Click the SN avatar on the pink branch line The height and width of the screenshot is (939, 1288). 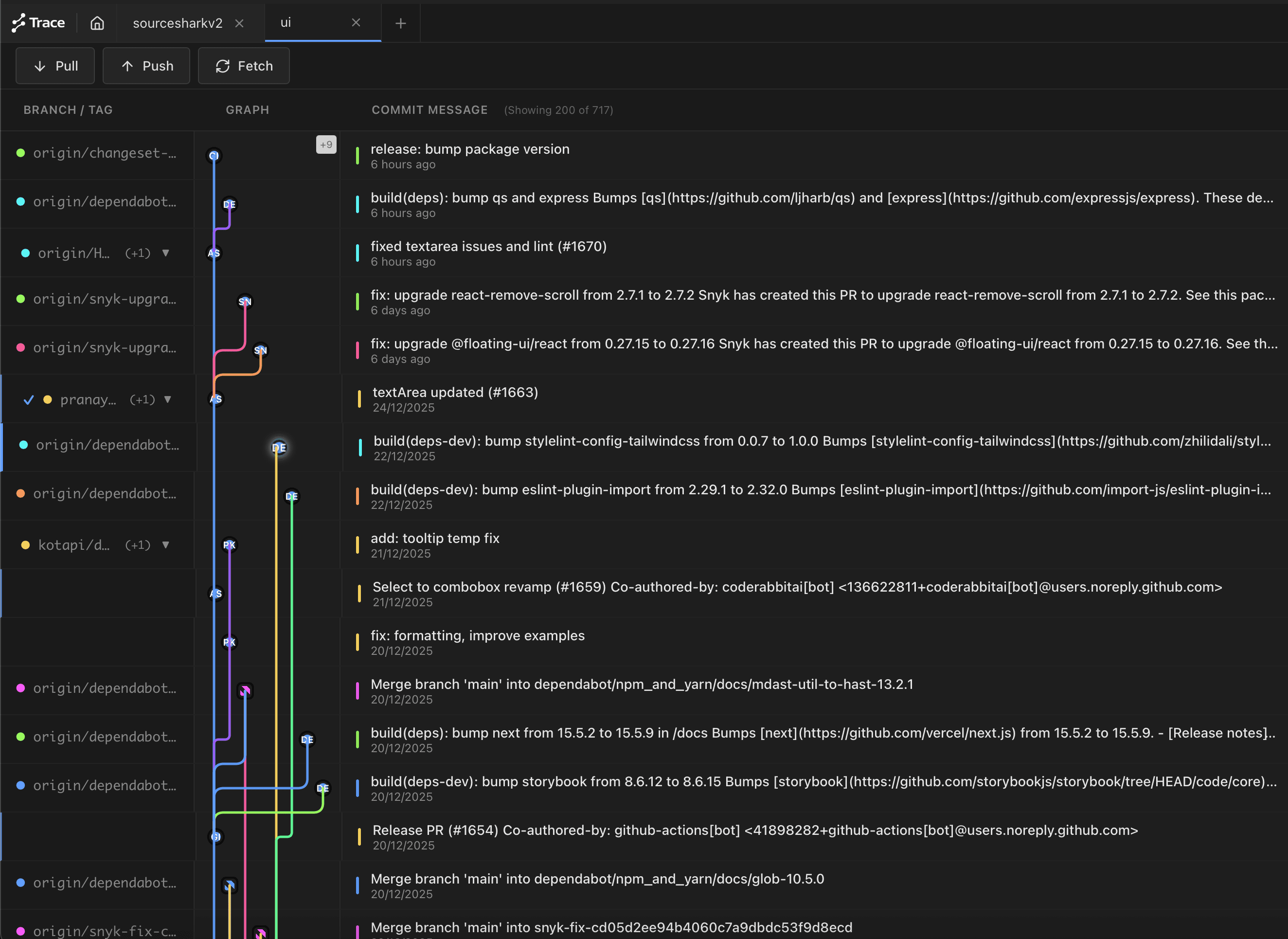pyautogui.click(x=245, y=301)
